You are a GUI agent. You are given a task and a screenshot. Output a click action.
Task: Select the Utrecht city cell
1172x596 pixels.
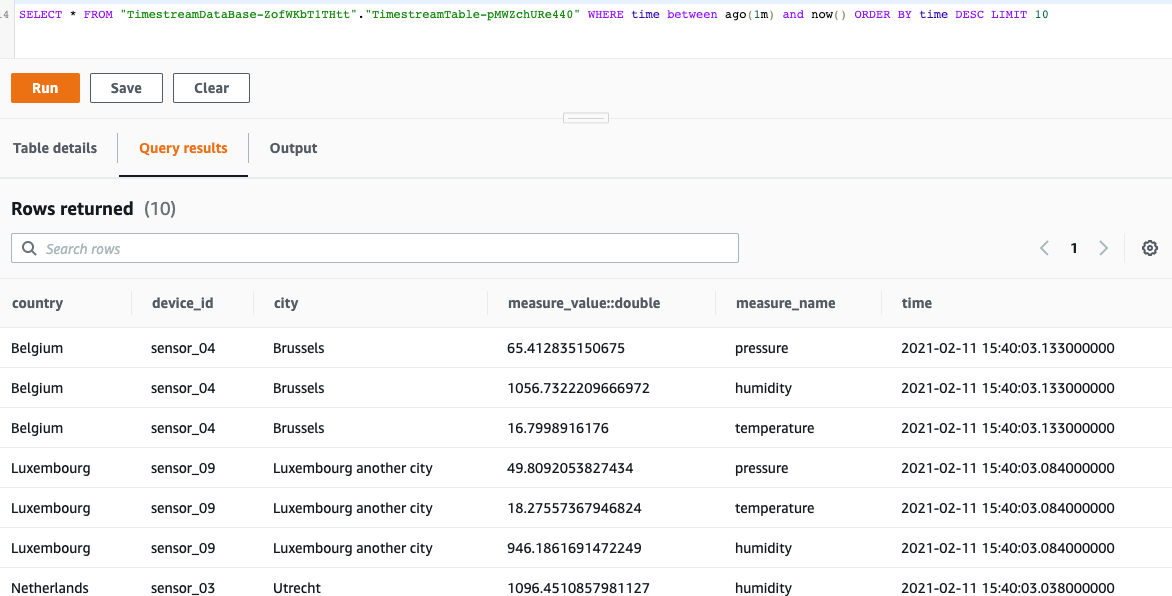[x=296, y=587]
